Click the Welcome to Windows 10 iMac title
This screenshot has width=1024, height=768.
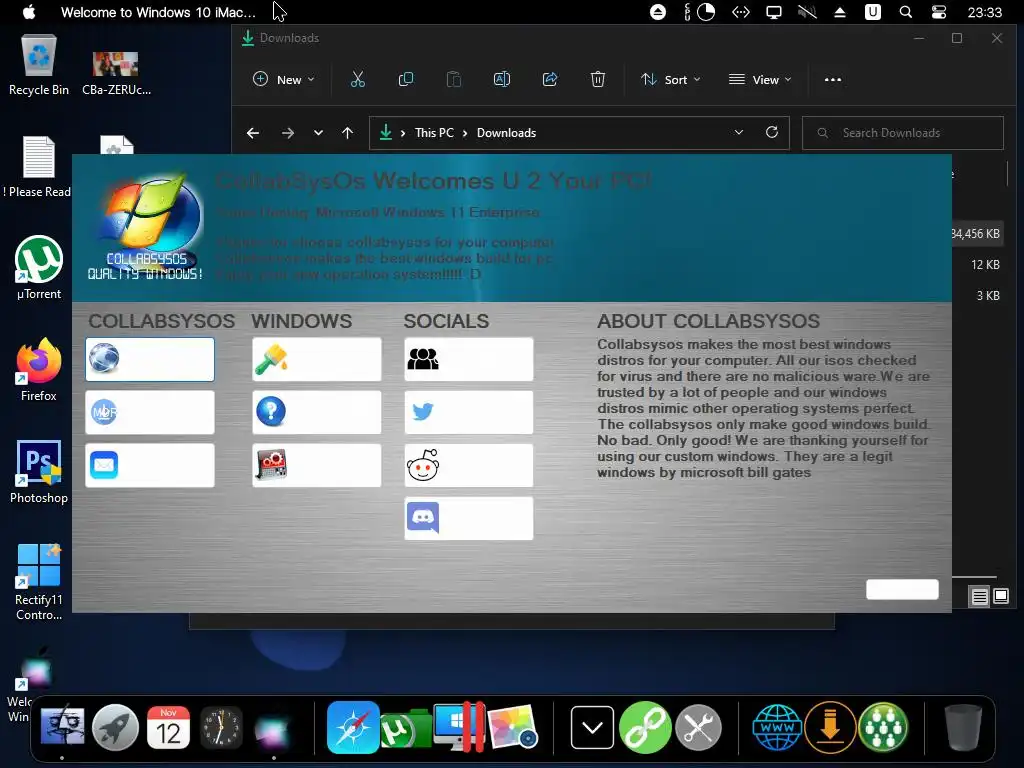tap(158, 12)
